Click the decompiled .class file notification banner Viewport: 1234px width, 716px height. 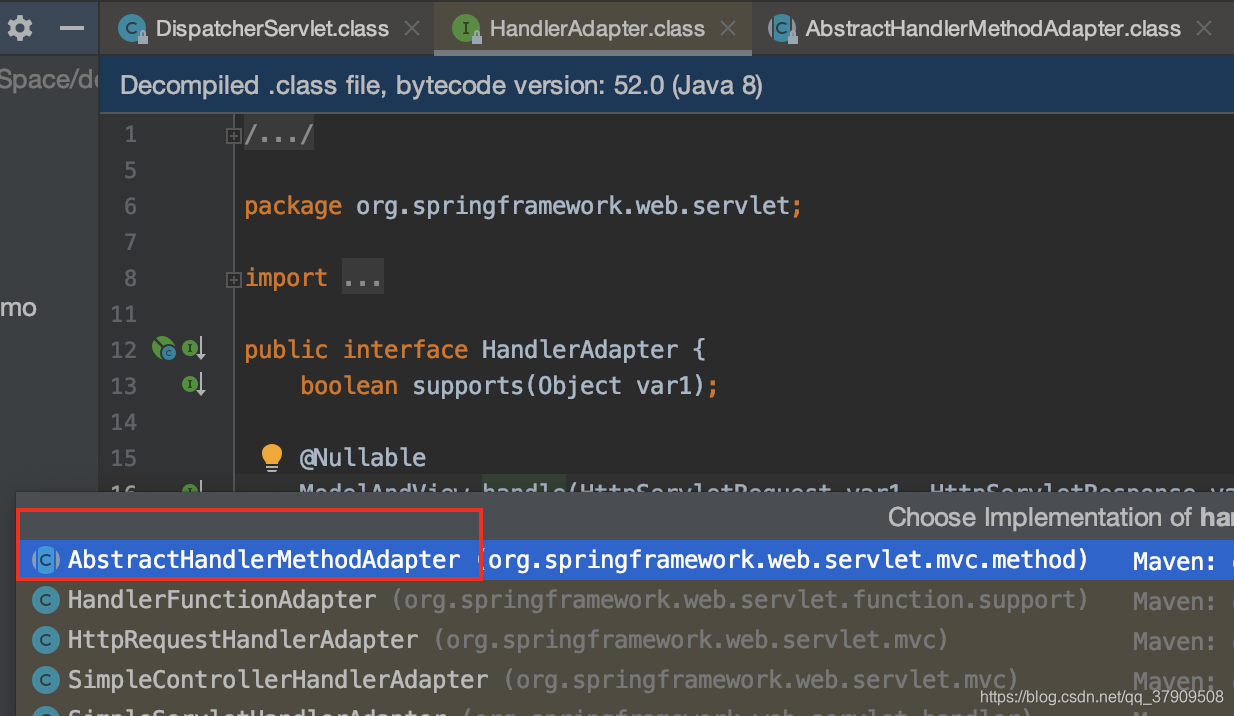point(667,85)
